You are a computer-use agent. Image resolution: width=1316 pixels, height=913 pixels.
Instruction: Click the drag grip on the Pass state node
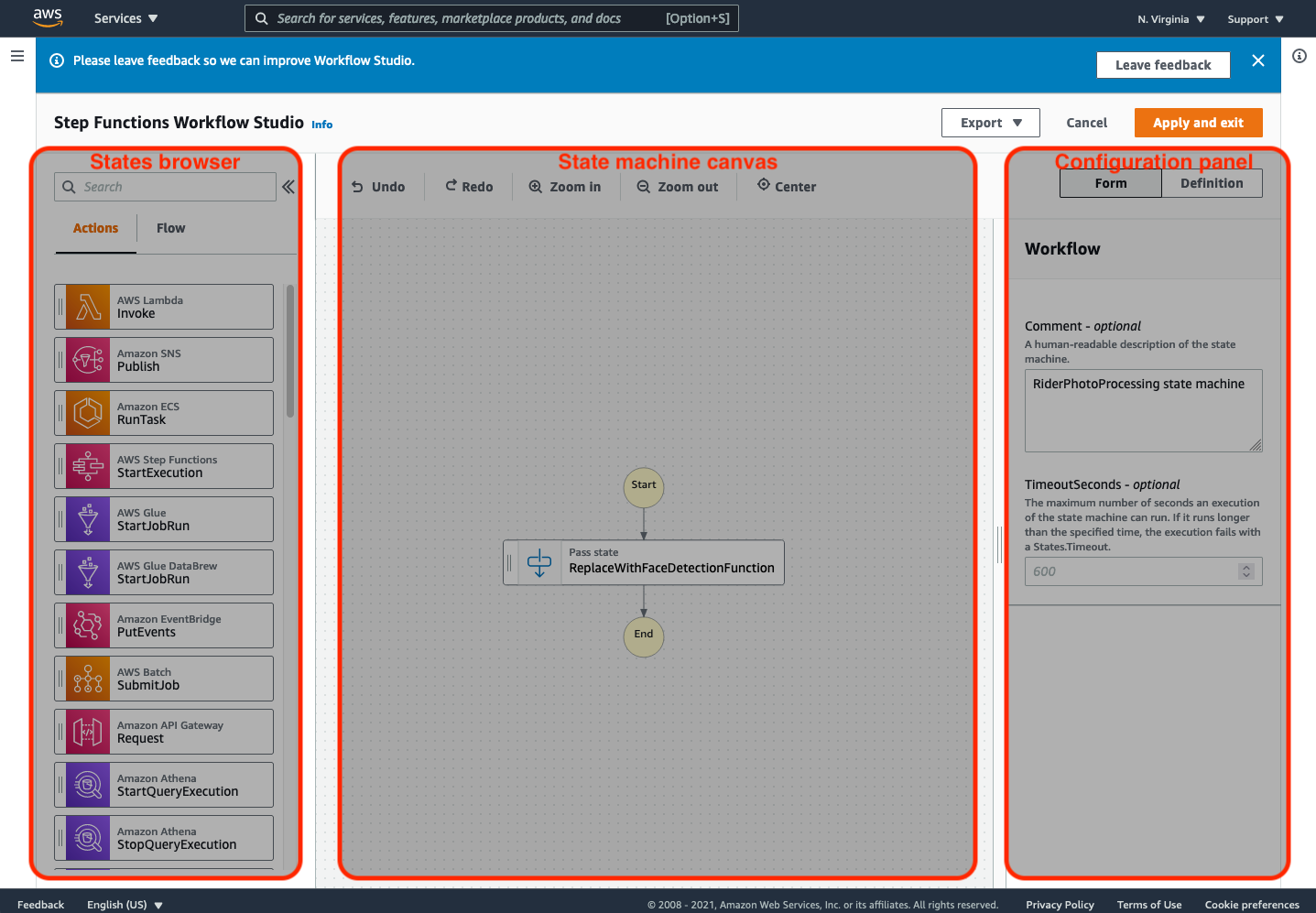509,562
